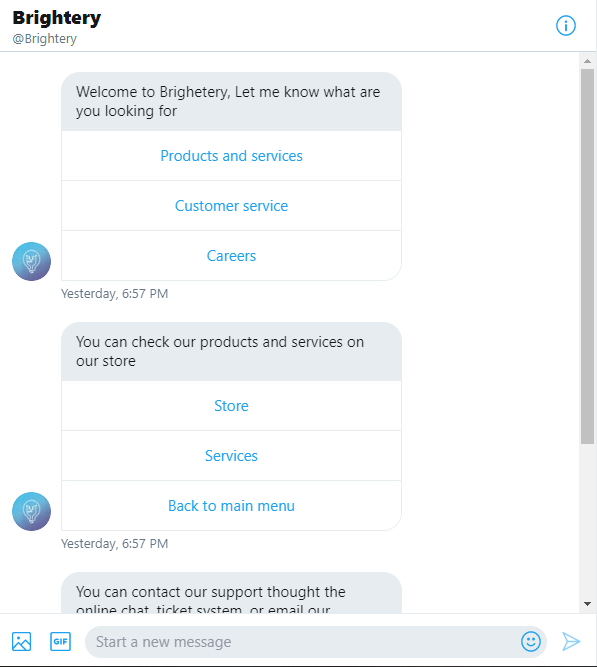Click Back to main menu
The width and height of the screenshot is (597, 667).
coord(231,506)
